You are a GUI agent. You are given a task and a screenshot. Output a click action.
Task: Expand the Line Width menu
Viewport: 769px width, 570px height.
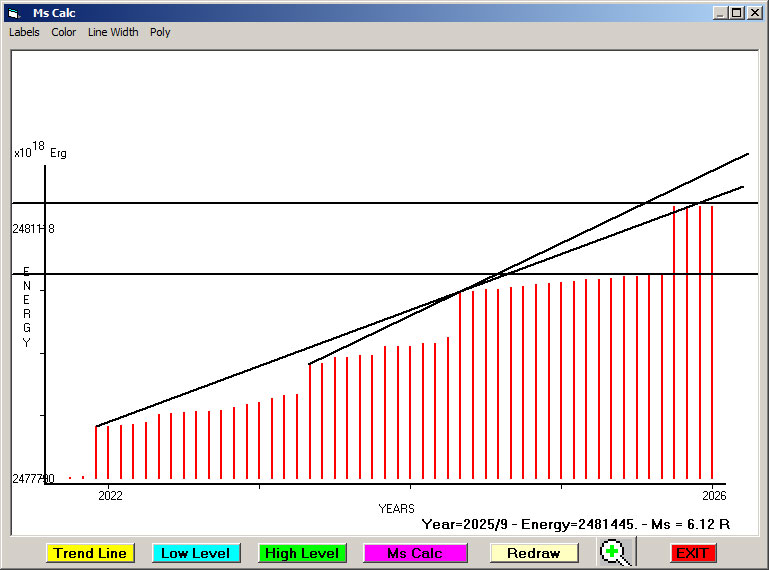coord(113,32)
